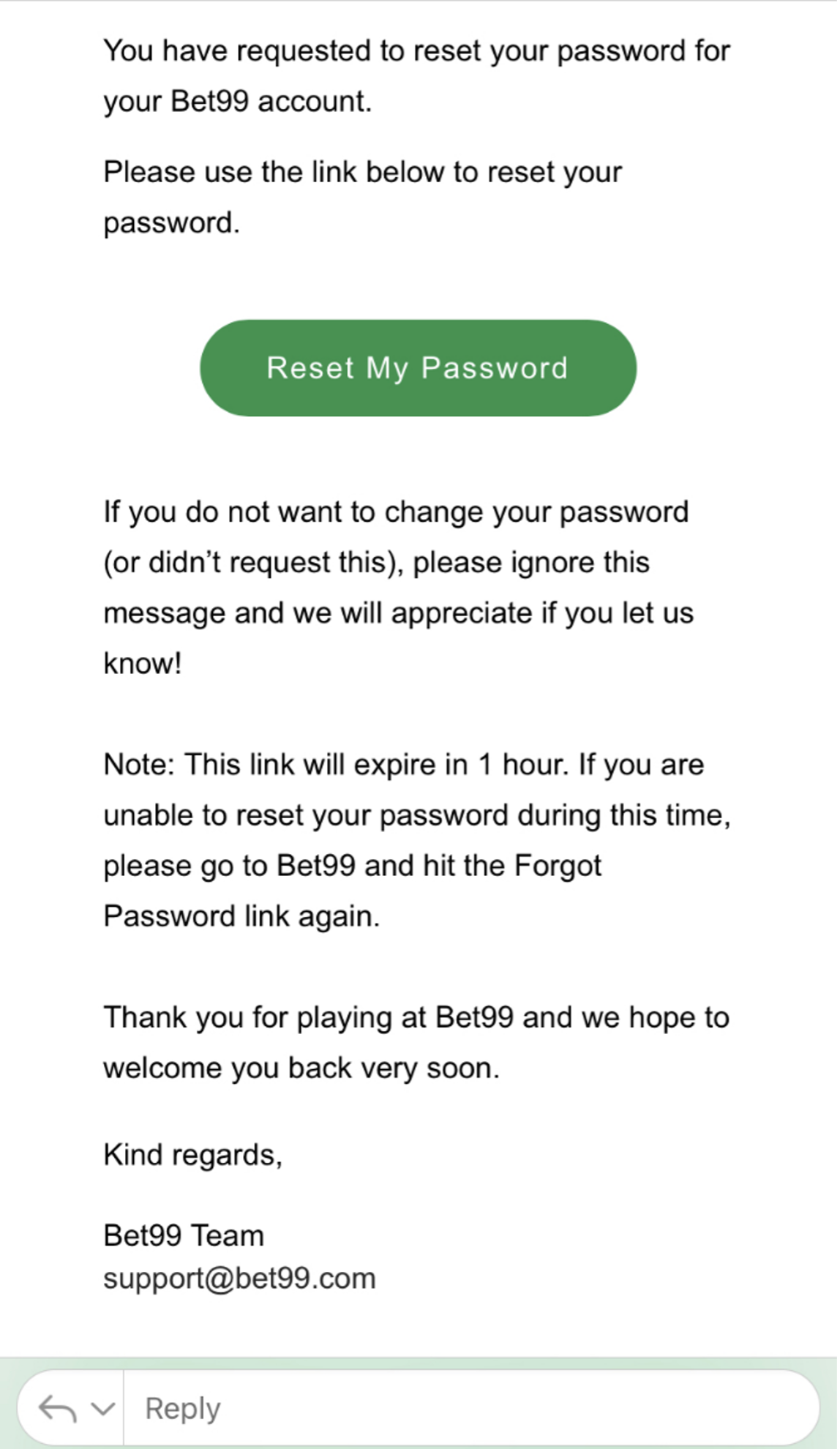Viewport: 840px width, 1449px height.
Task: Click the 'You have requested to reset' sentence
Action: [x=417, y=76]
